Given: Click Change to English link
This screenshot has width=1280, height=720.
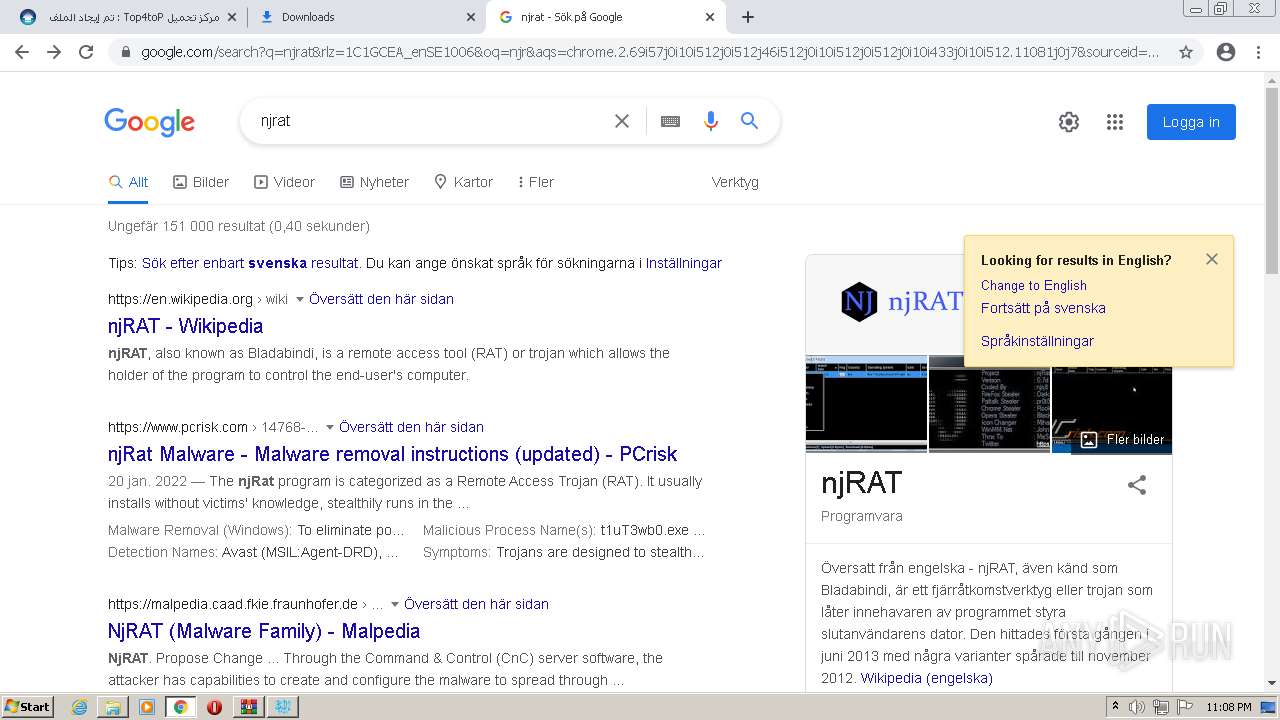Looking at the screenshot, I should point(1034,285).
